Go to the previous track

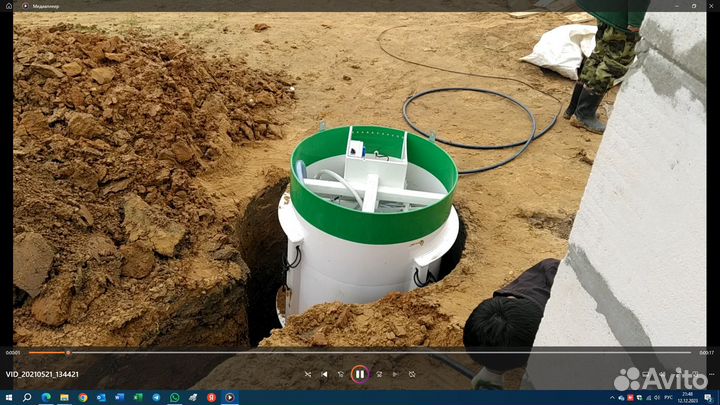click(324, 374)
